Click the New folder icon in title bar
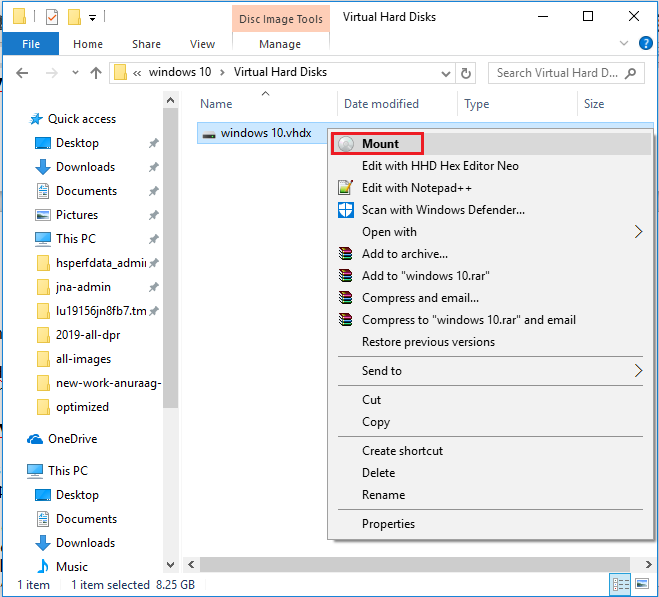 click(x=74, y=17)
